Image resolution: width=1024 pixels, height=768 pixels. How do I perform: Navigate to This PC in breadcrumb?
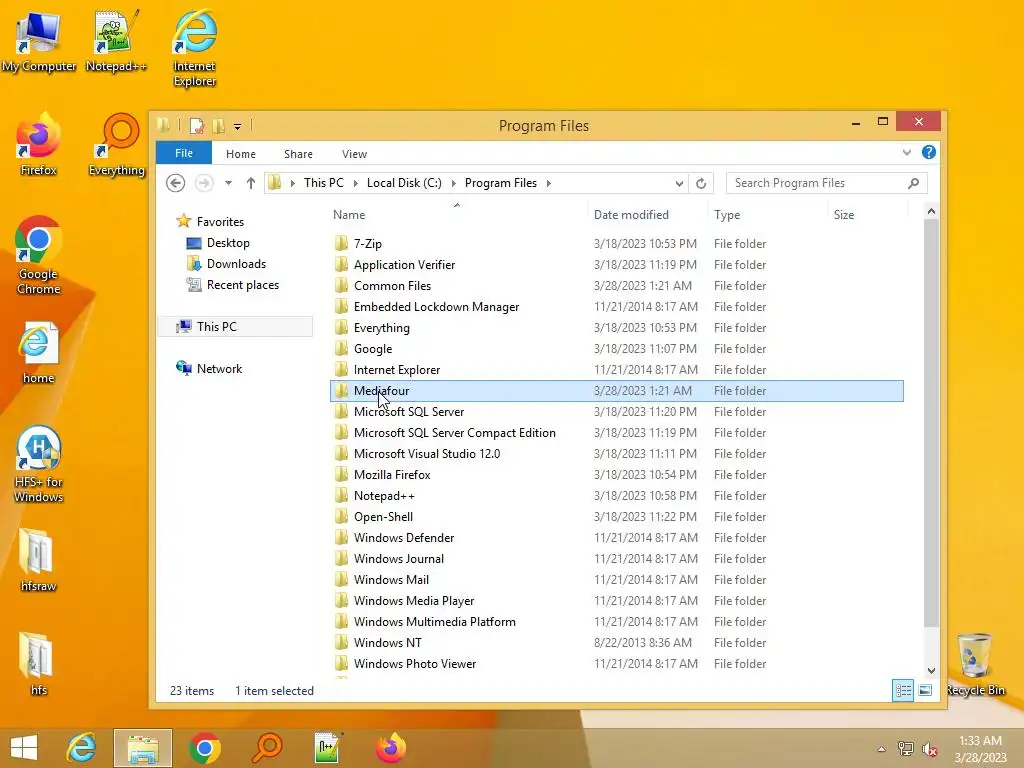tap(323, 183)
